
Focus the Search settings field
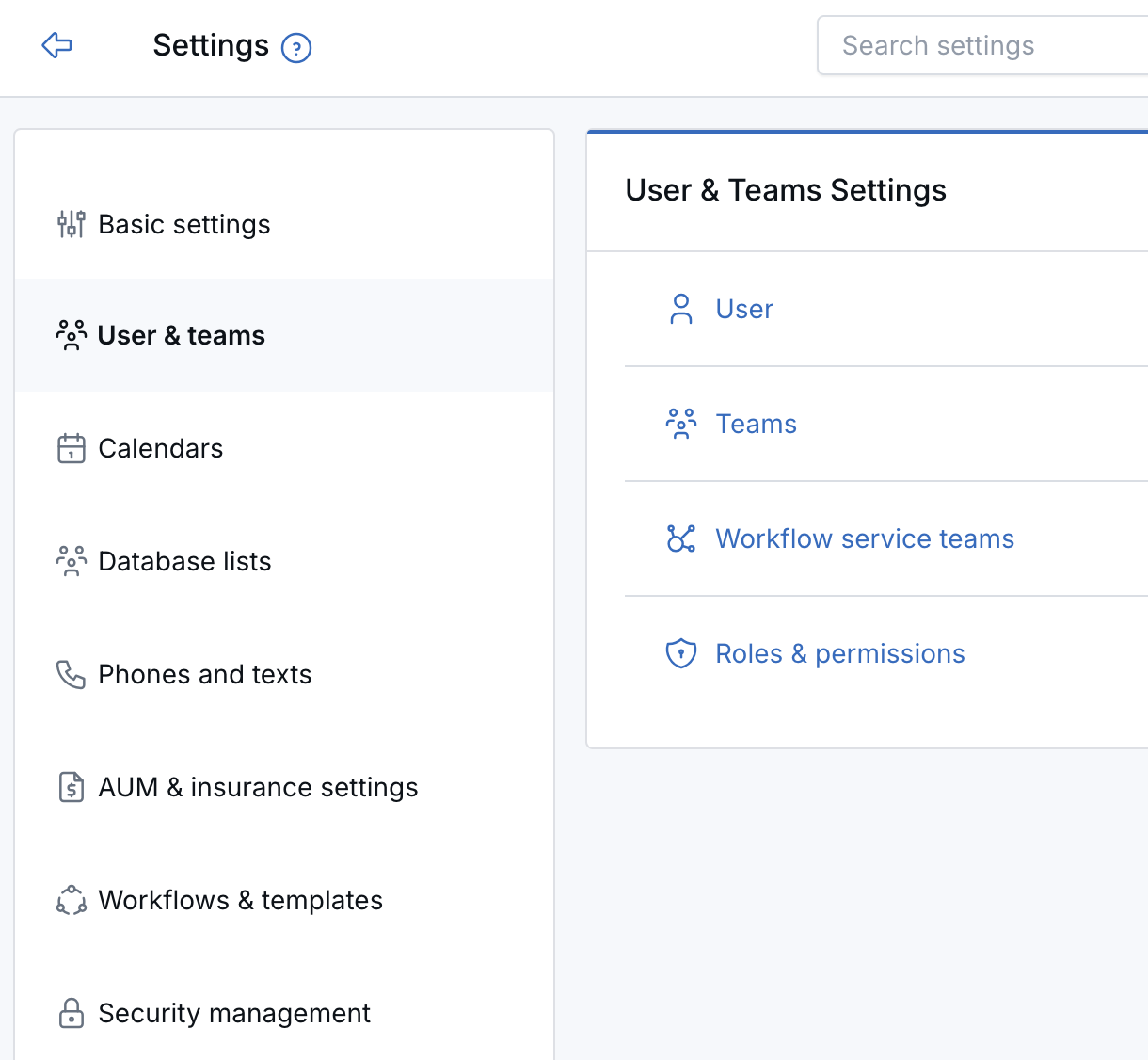[x=983, y=45]
